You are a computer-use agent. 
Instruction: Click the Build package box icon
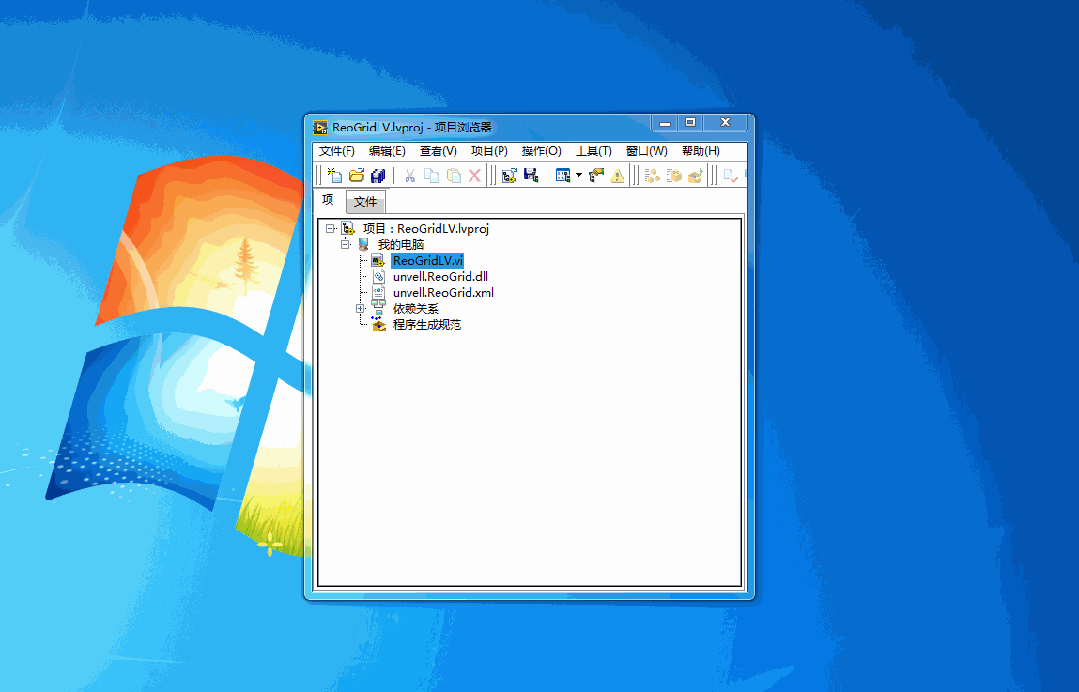pos(674,175)
